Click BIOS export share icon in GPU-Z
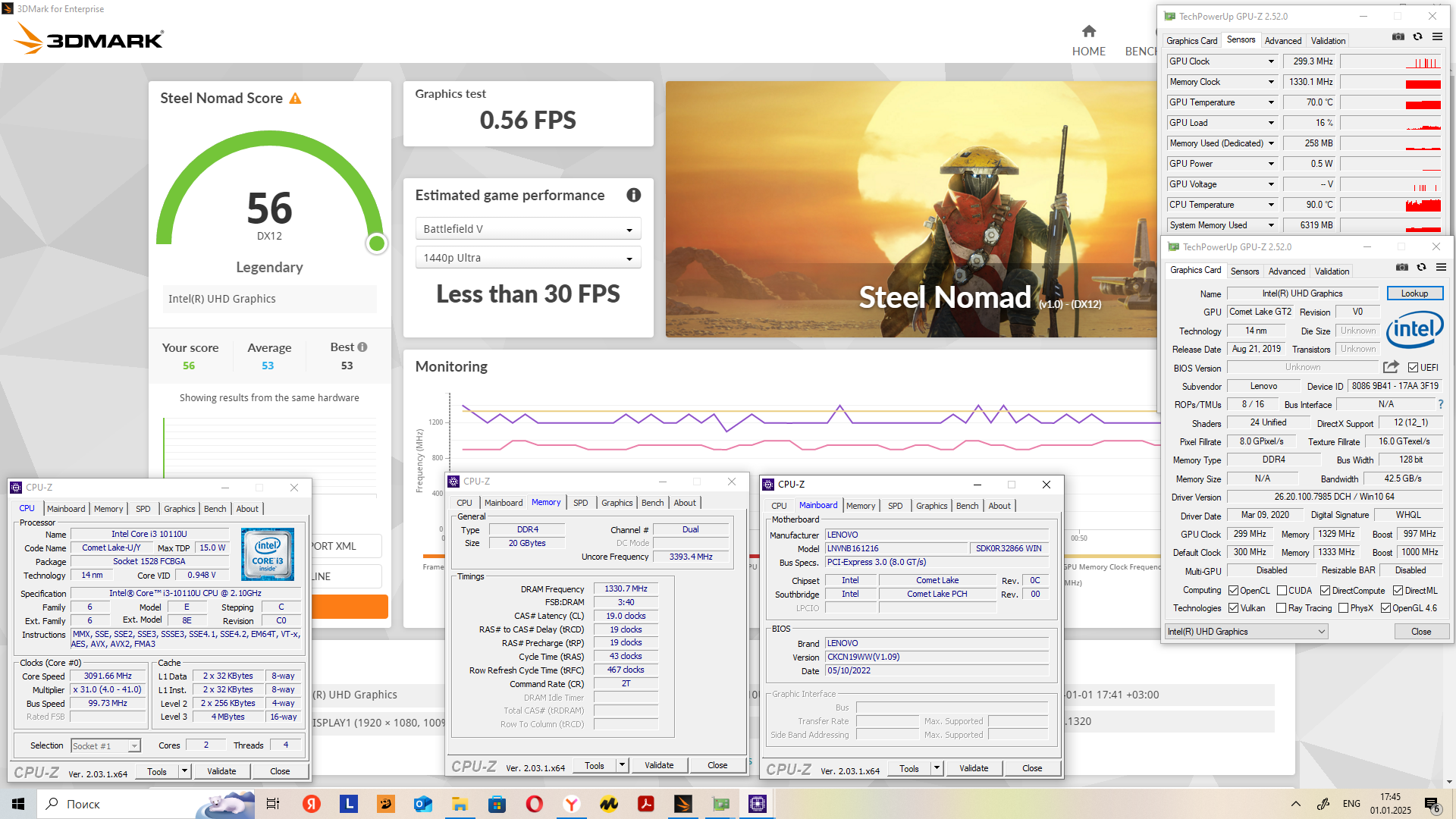 [x=1391, y=367]
